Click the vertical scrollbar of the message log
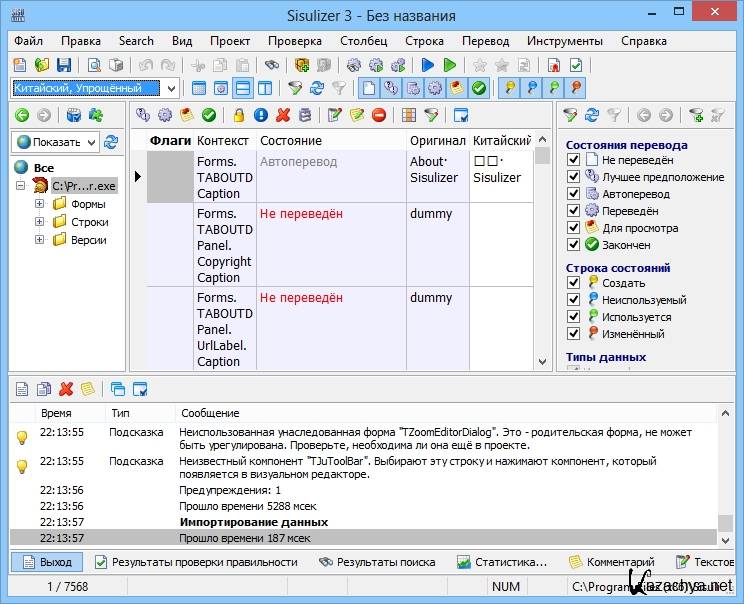 coord(725,470)
